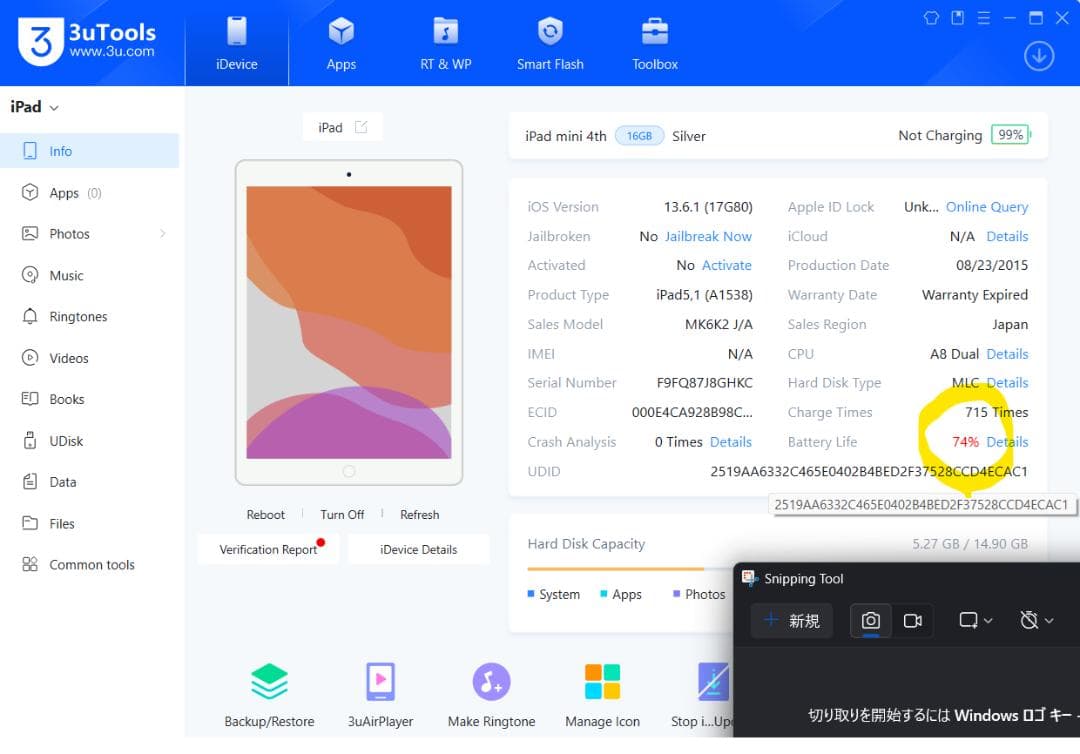The width and height of the screenshot is (1080, 754).
Task: Open Music in the sidebar
Action: coord(90,275)
